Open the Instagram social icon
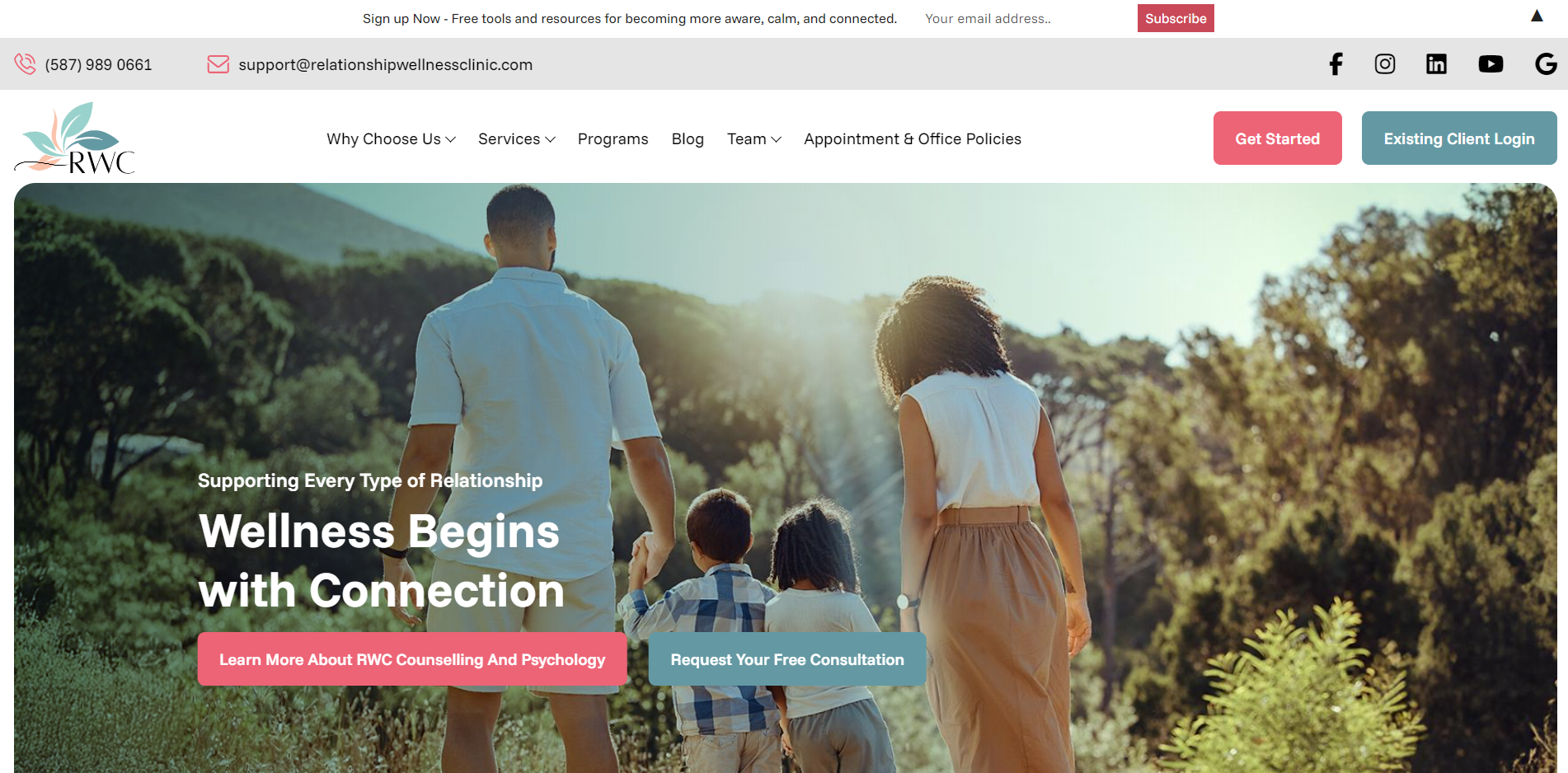The image size is (1568, 773). 1385,64
